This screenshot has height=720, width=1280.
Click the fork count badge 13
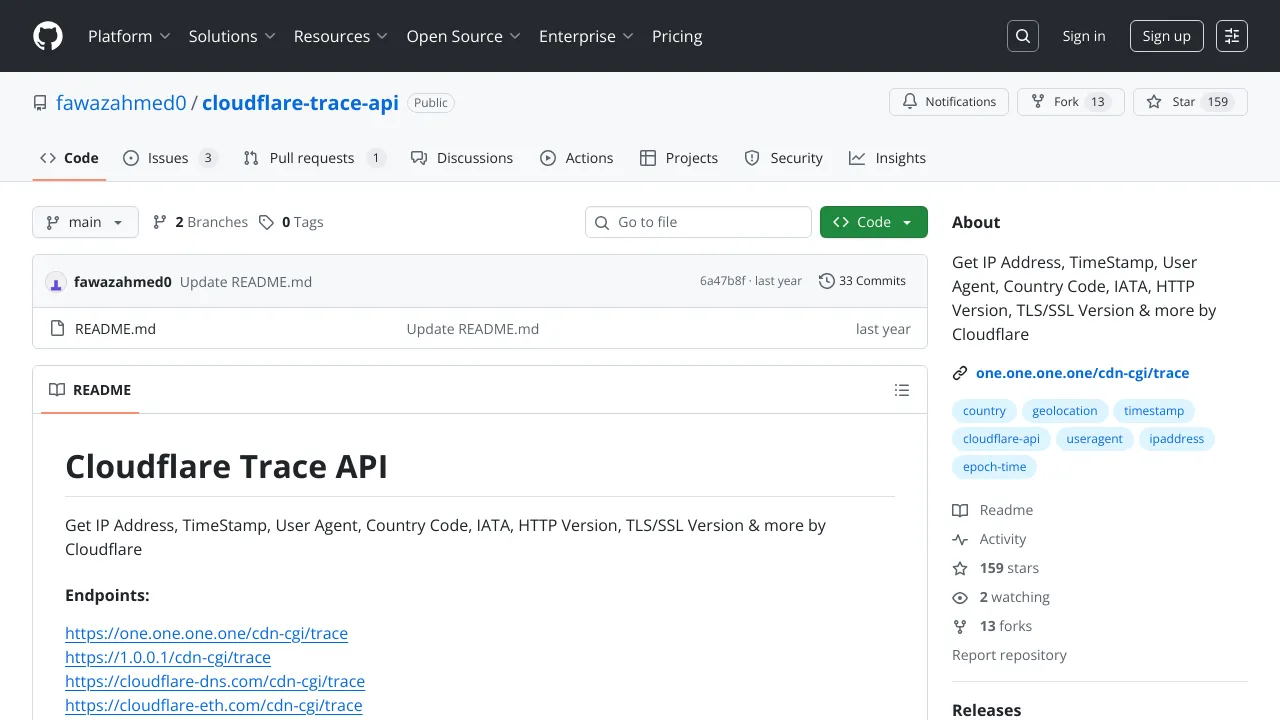coord(1098,102)
